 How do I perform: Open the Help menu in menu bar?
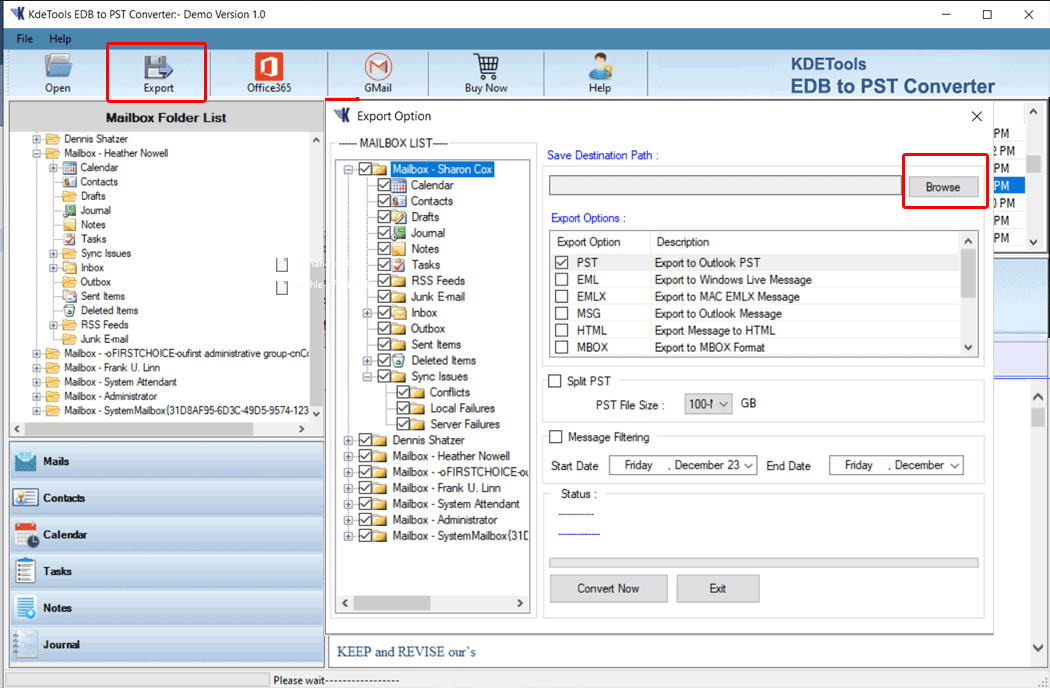tap(60, 39)
